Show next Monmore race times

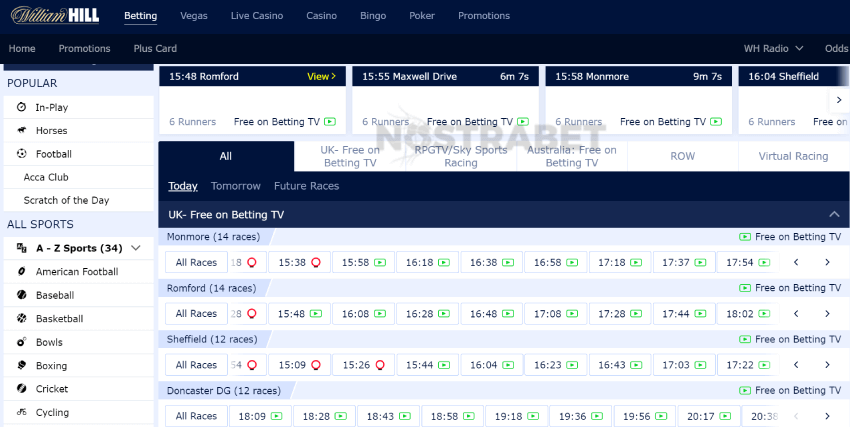827,262
